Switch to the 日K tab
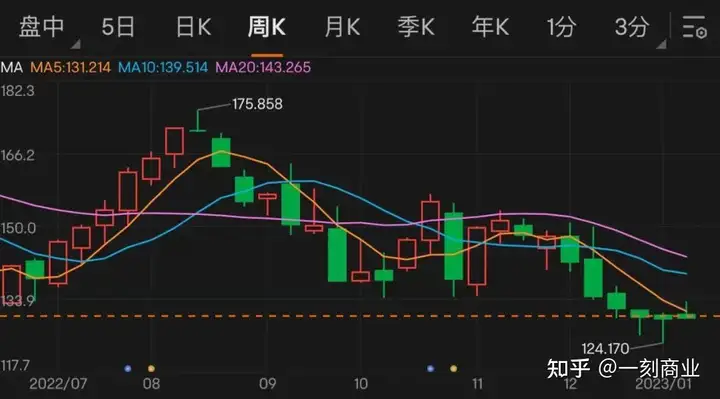 click(x=193, y=27)
